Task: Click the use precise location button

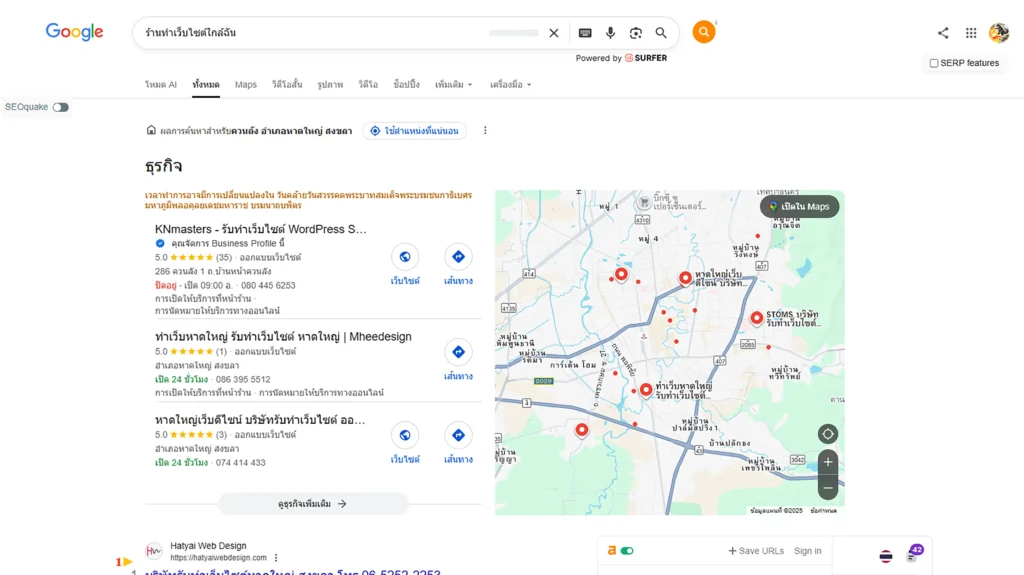Action: tap(415, 131)
